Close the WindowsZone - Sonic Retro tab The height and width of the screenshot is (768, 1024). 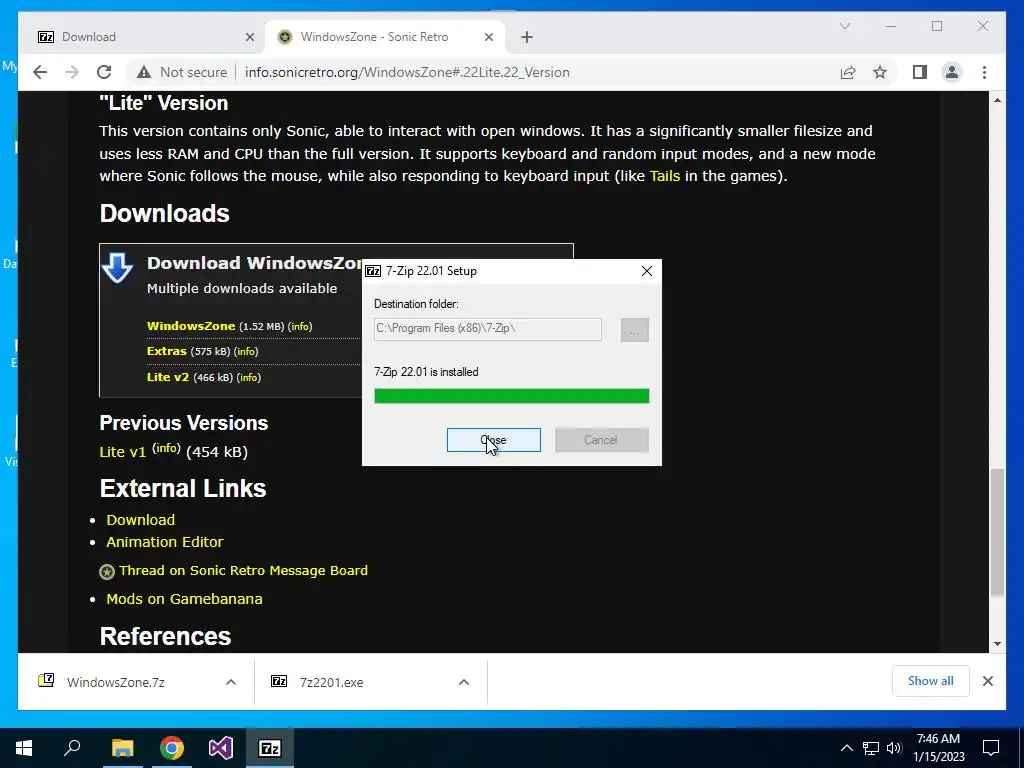tap(488, 37)
